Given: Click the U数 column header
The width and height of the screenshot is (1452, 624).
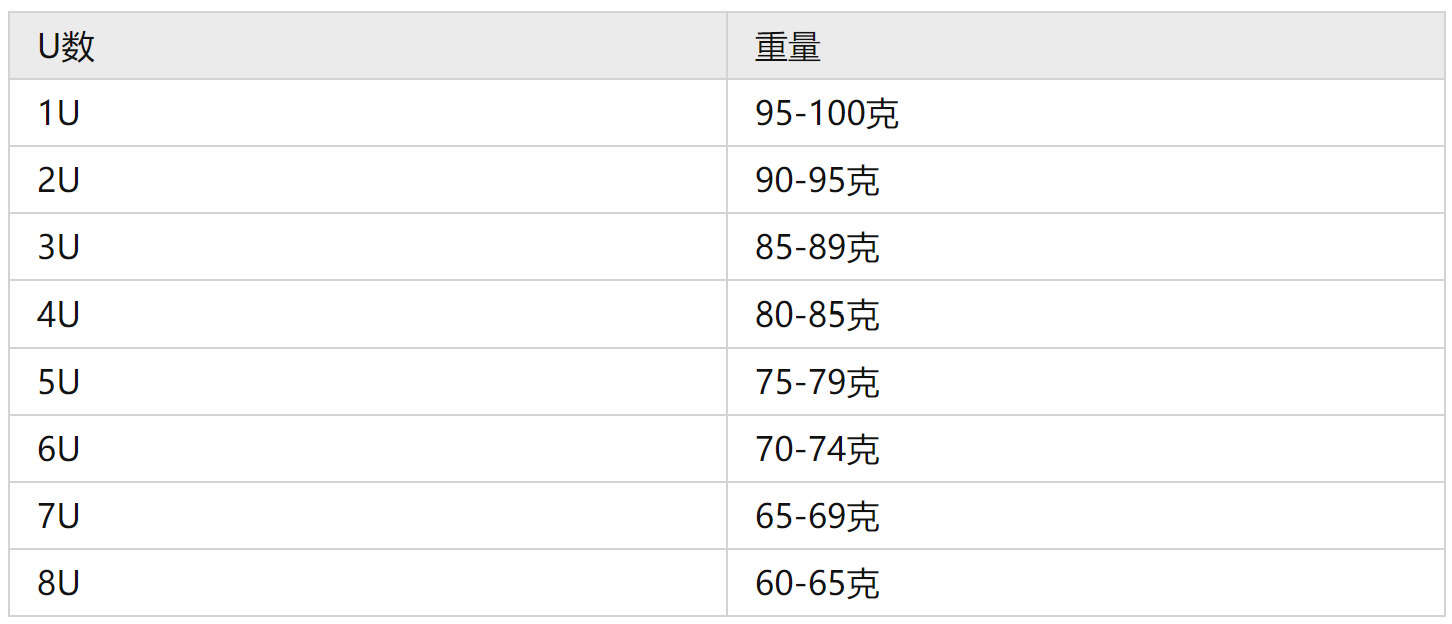Looking at the screenshot, I should pos(368,46).
